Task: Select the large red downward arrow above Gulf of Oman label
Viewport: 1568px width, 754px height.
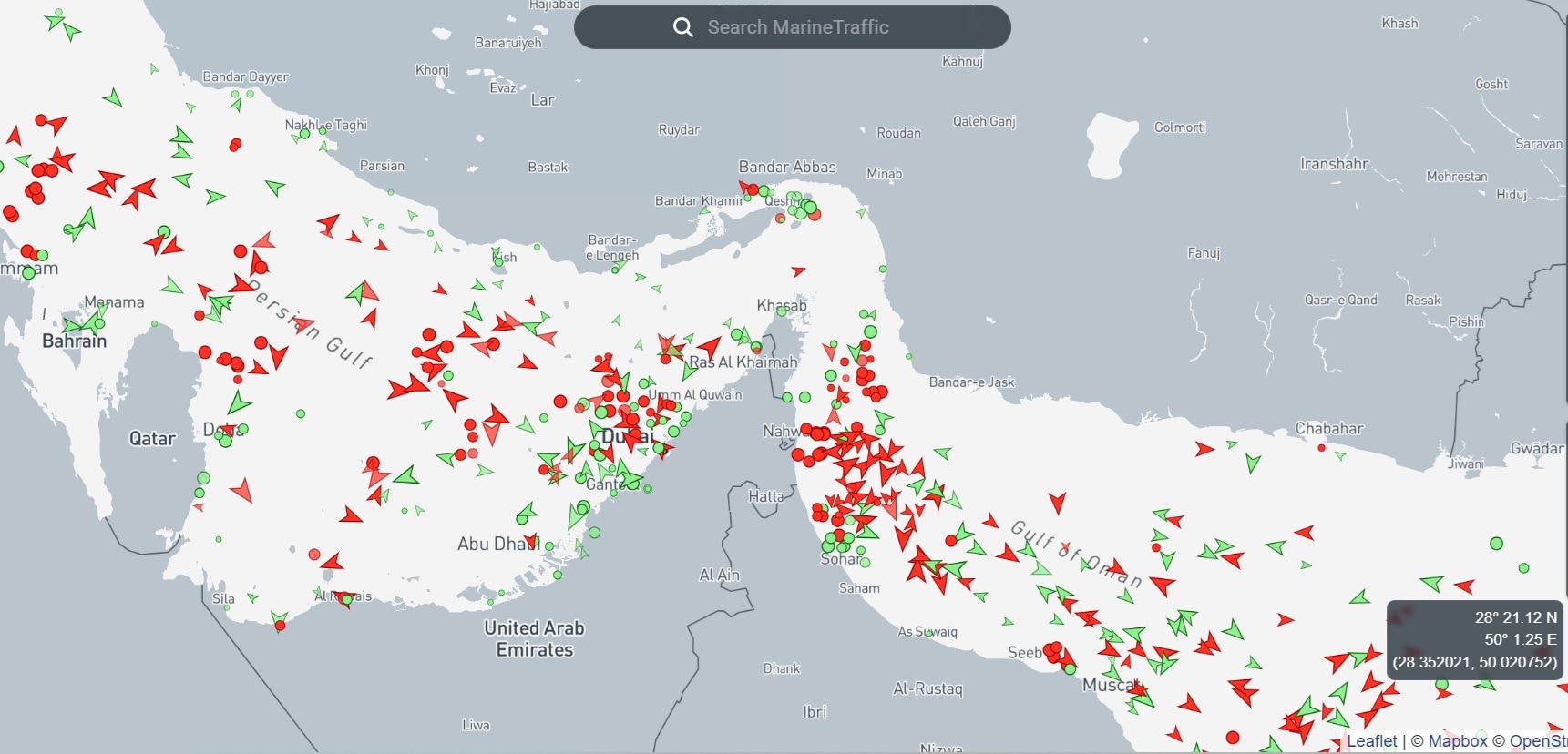Action: click(x=1057, y=502)
